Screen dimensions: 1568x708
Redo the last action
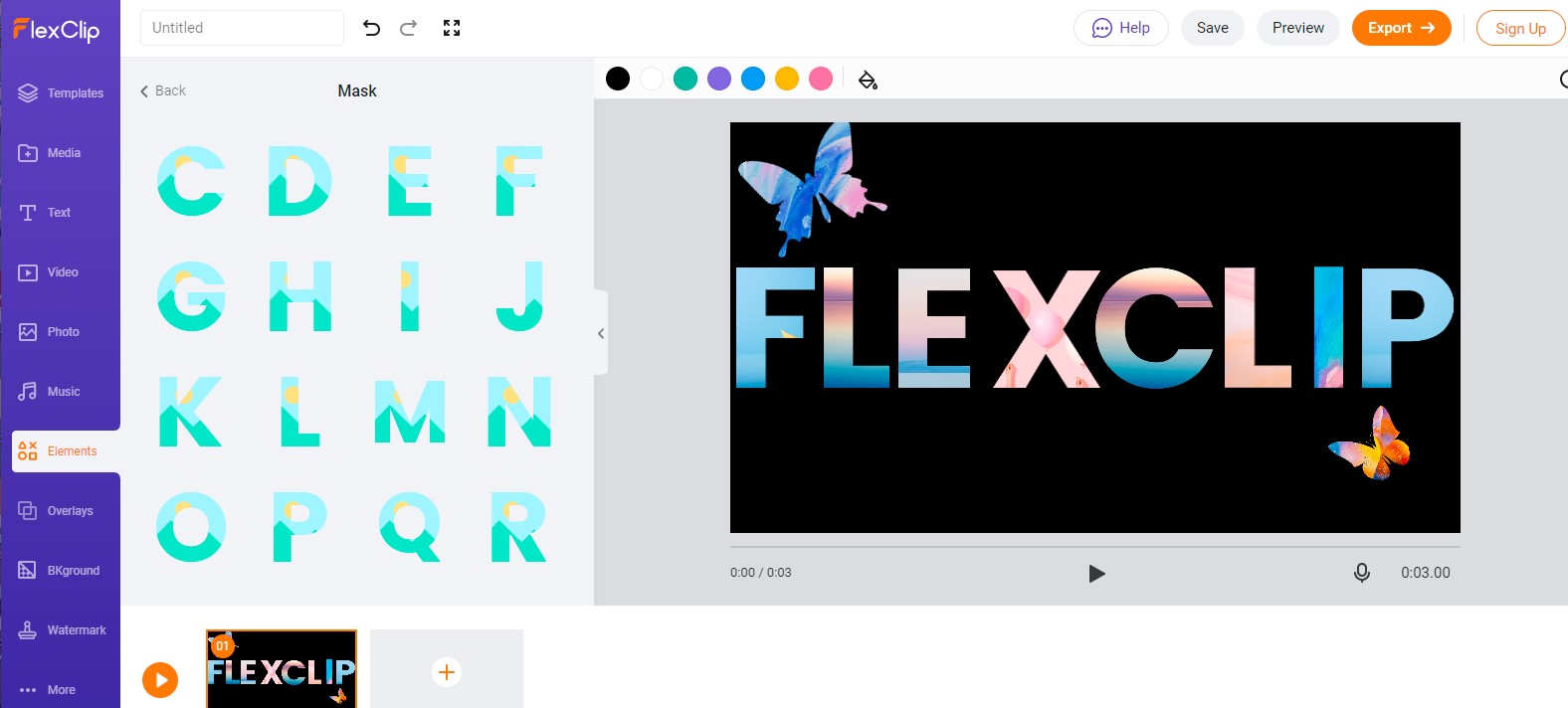click(408, 28)
